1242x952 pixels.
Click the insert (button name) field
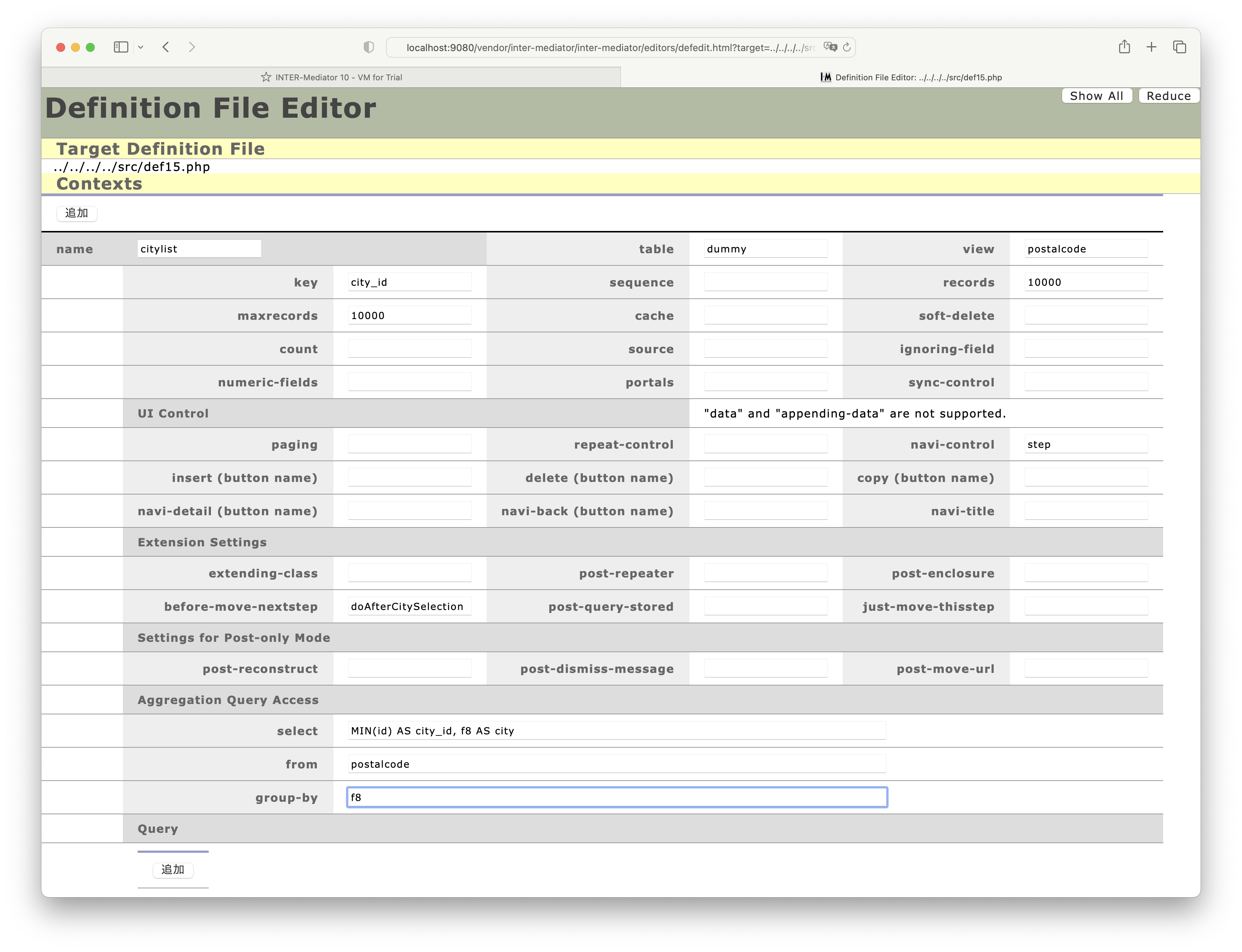pos(410,478)
